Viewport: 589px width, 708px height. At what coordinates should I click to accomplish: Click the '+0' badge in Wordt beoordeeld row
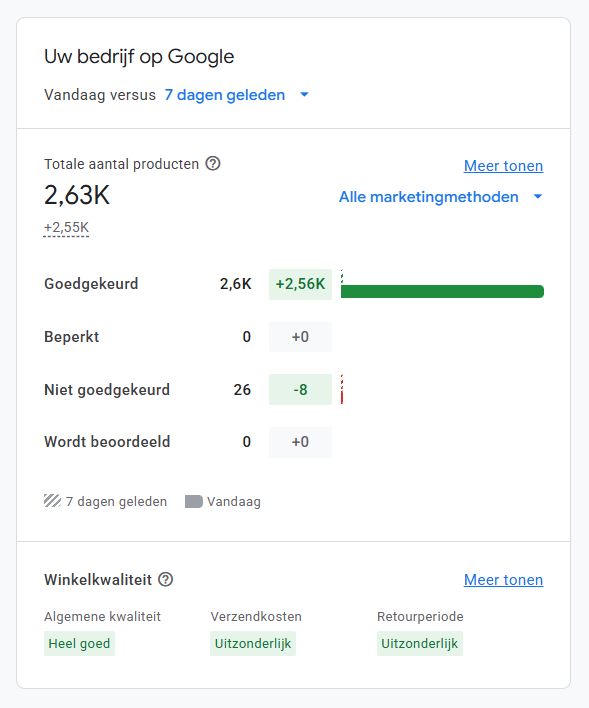[300, 442]
